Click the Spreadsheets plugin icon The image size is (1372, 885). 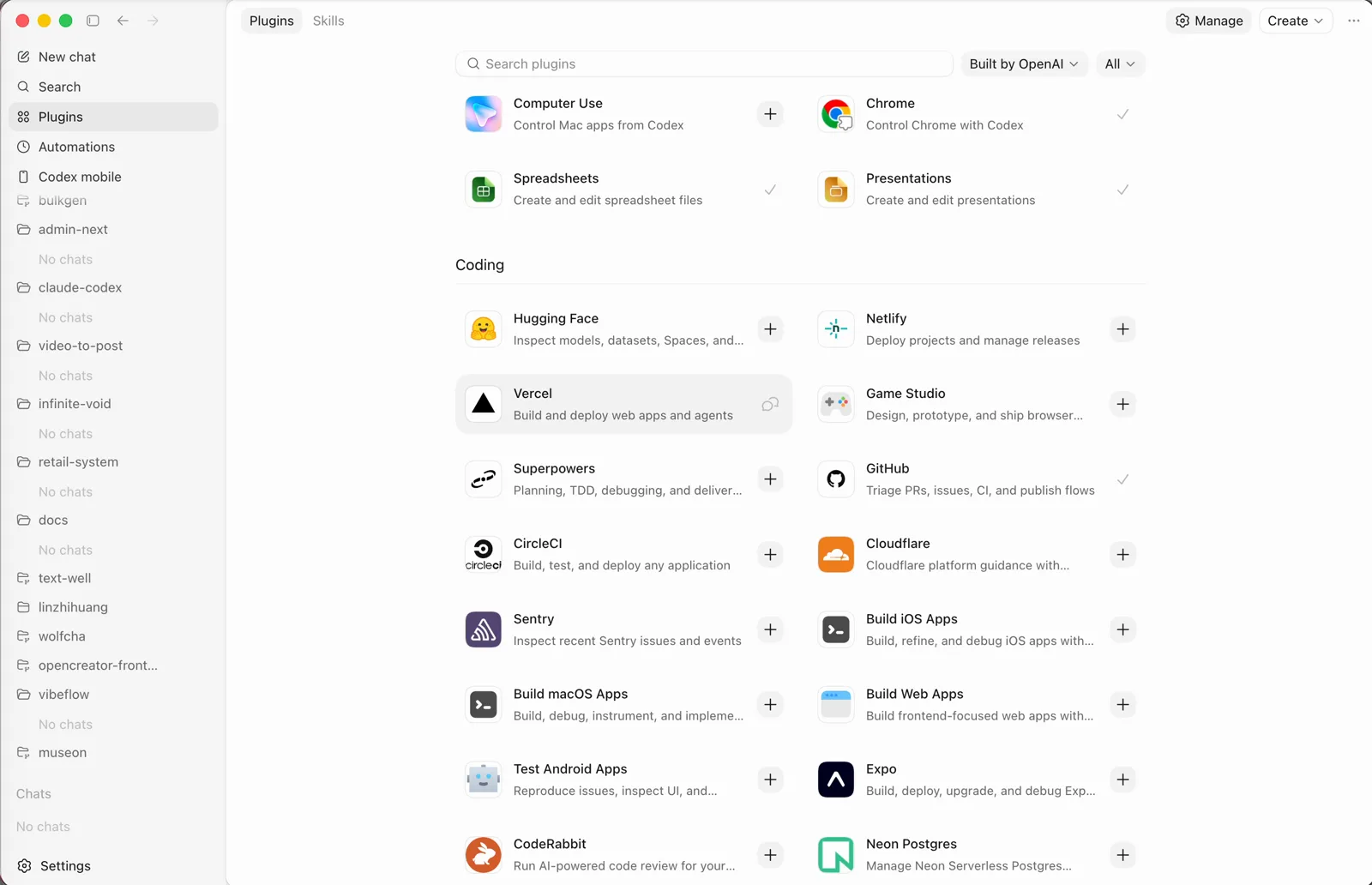(484, 190)
